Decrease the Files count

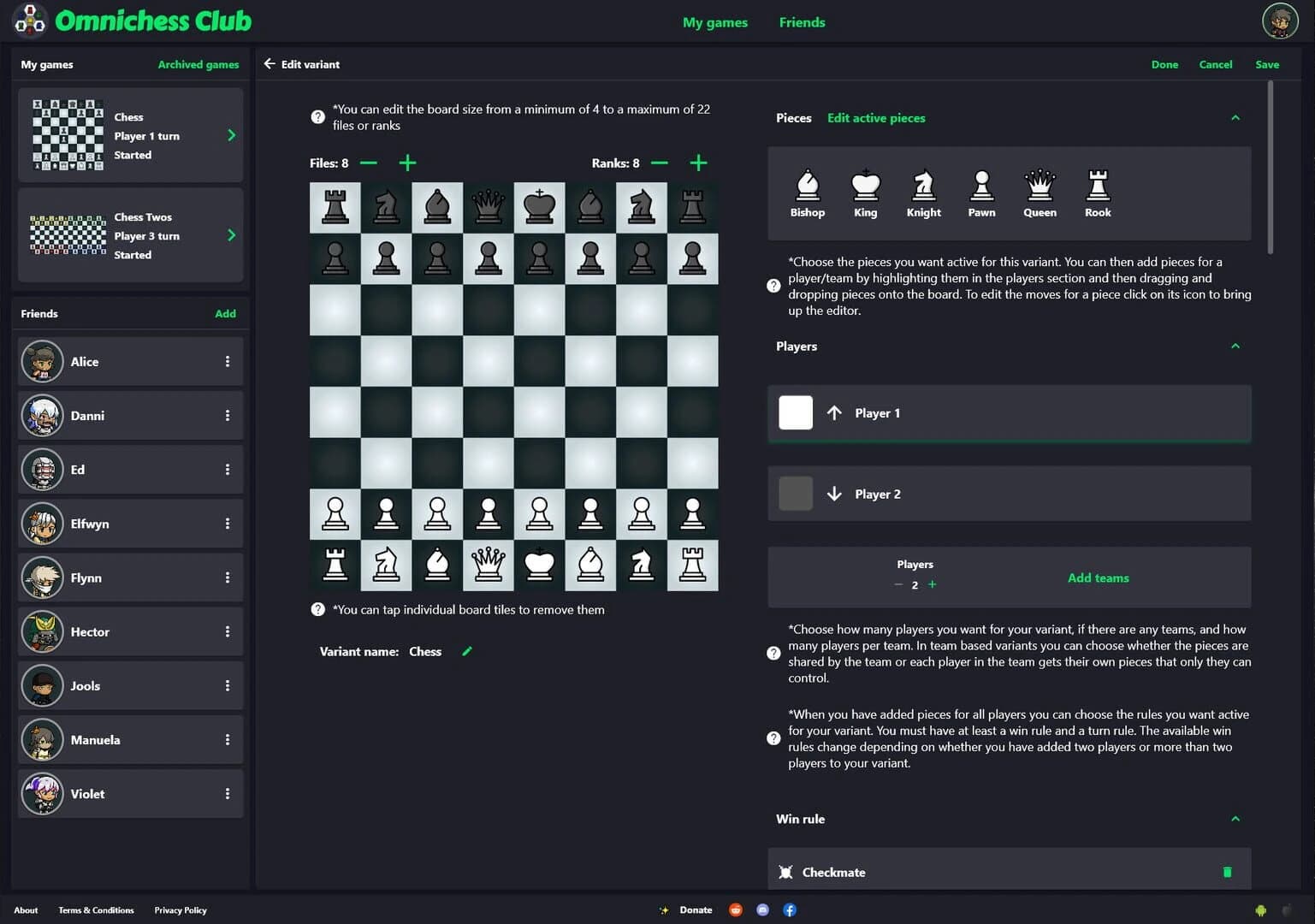[369, 163]
